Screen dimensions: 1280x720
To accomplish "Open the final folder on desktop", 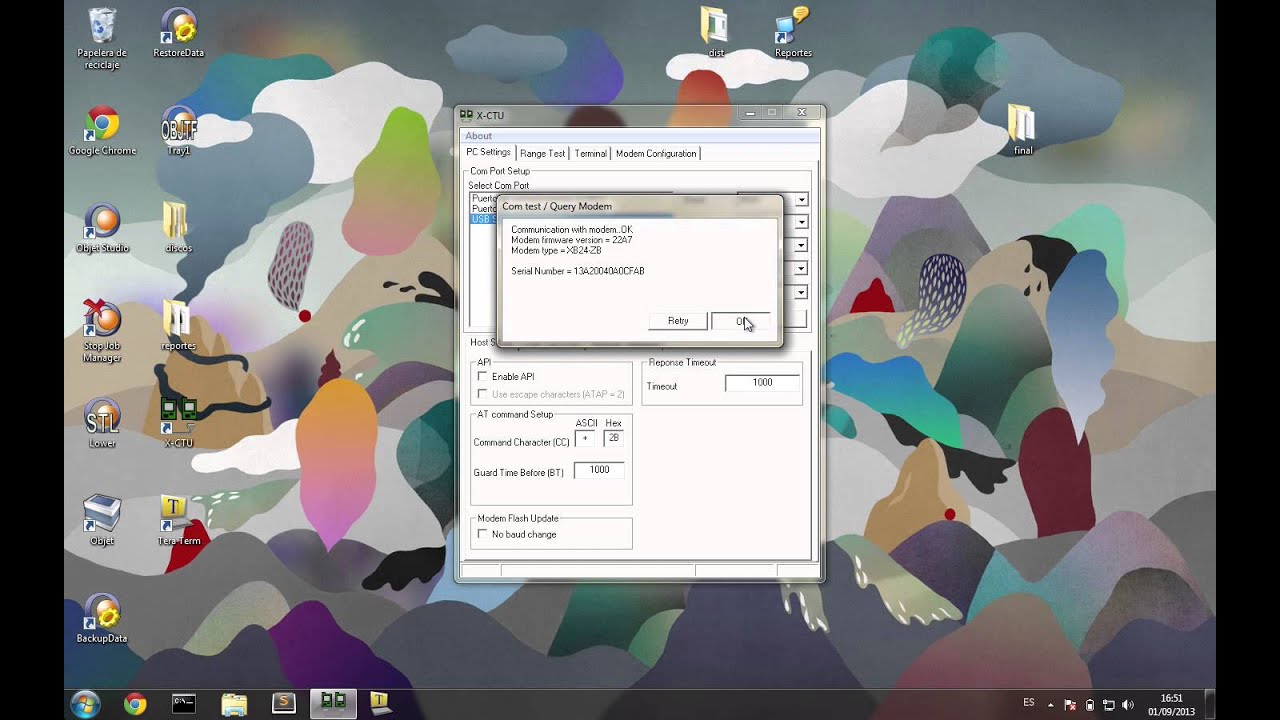I will pos(1022,131).
